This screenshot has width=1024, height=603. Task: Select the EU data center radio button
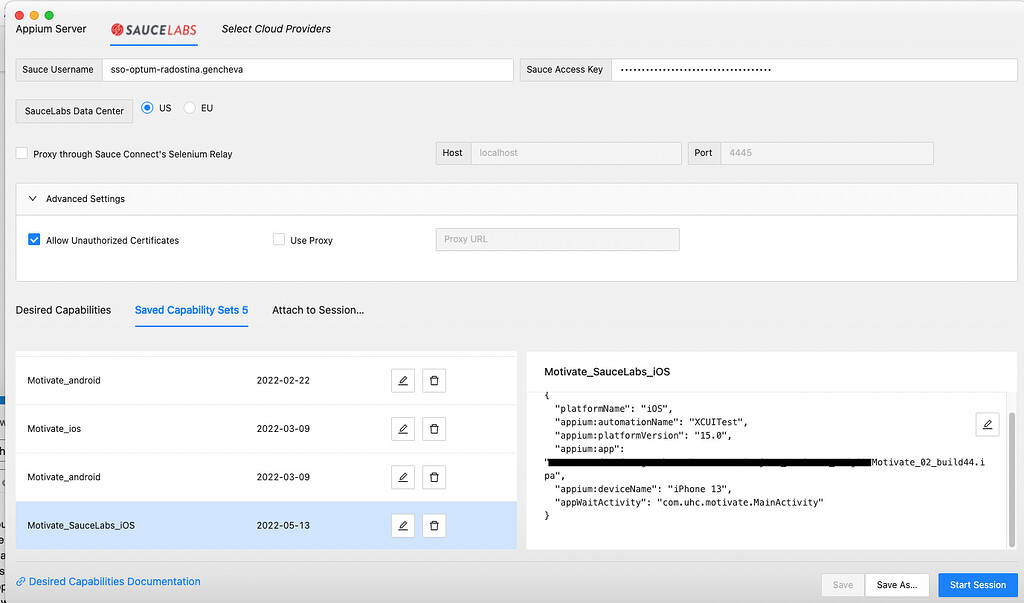pyautogui.click(x=189, y=108)
